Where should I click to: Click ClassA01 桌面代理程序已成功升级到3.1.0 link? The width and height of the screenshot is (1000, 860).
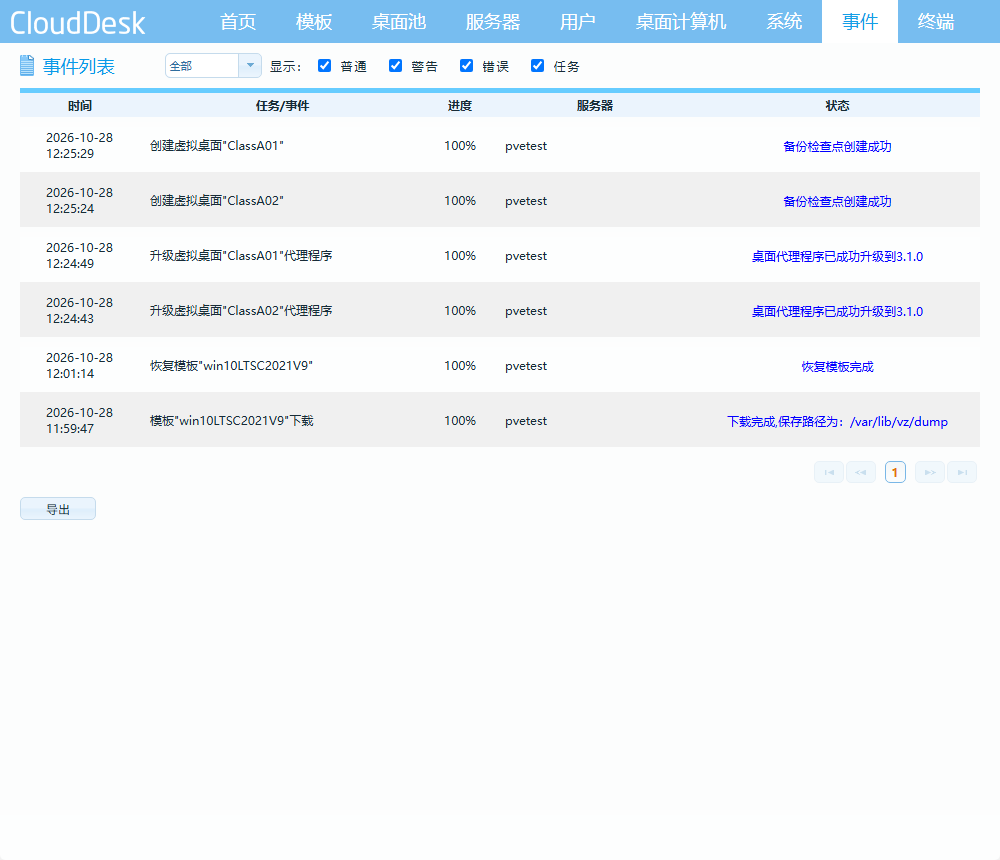[x=837, y=256]
